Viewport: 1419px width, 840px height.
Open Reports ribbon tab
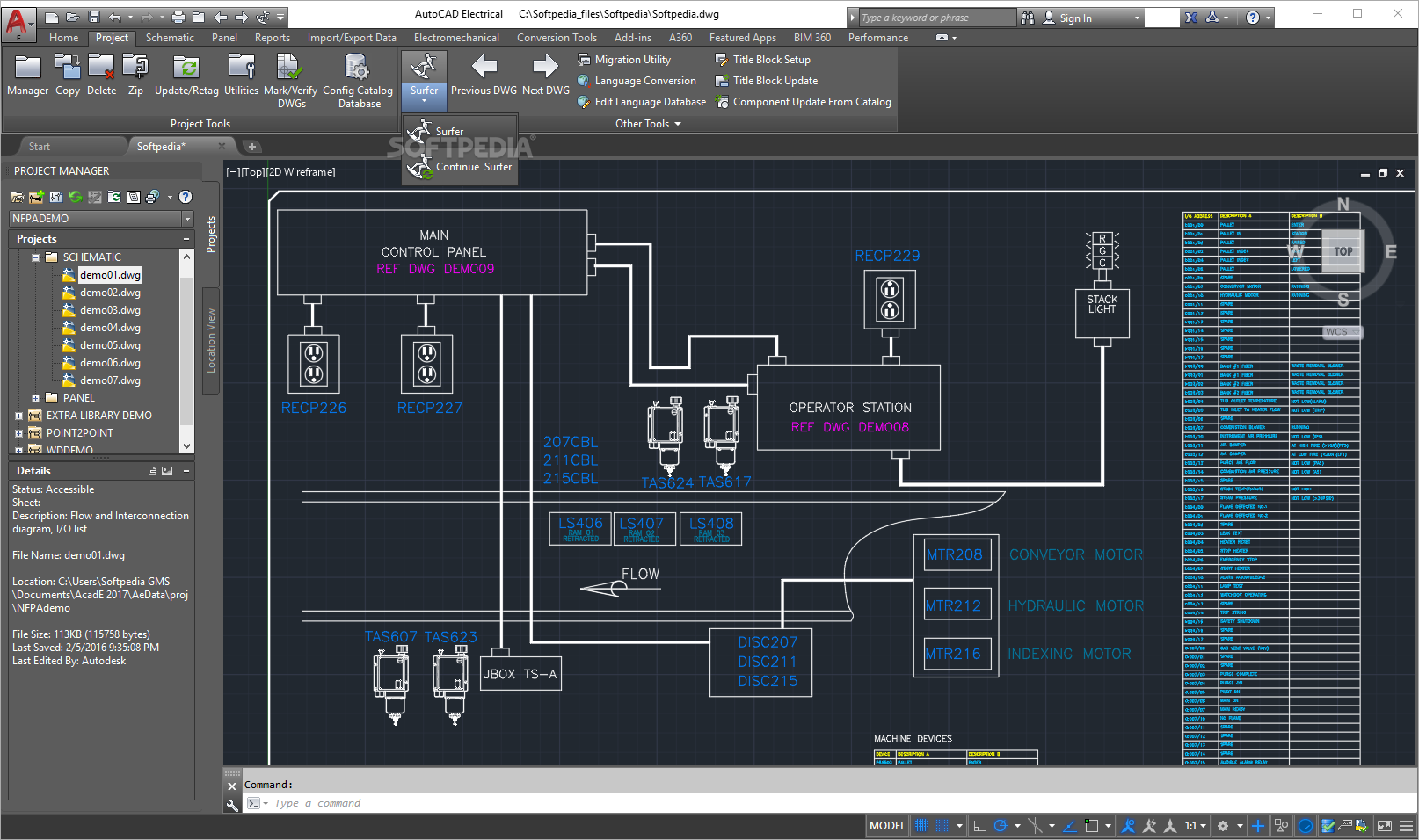tap(273, 38)
